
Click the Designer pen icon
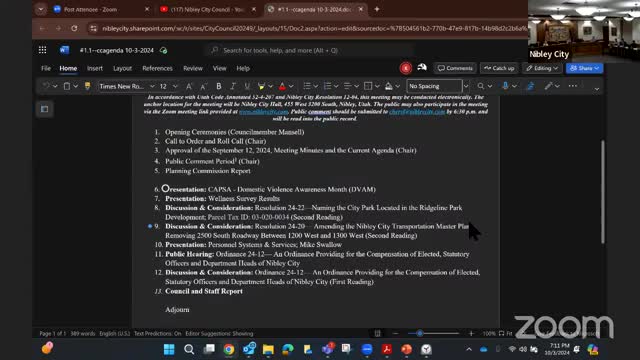point(548,86)
